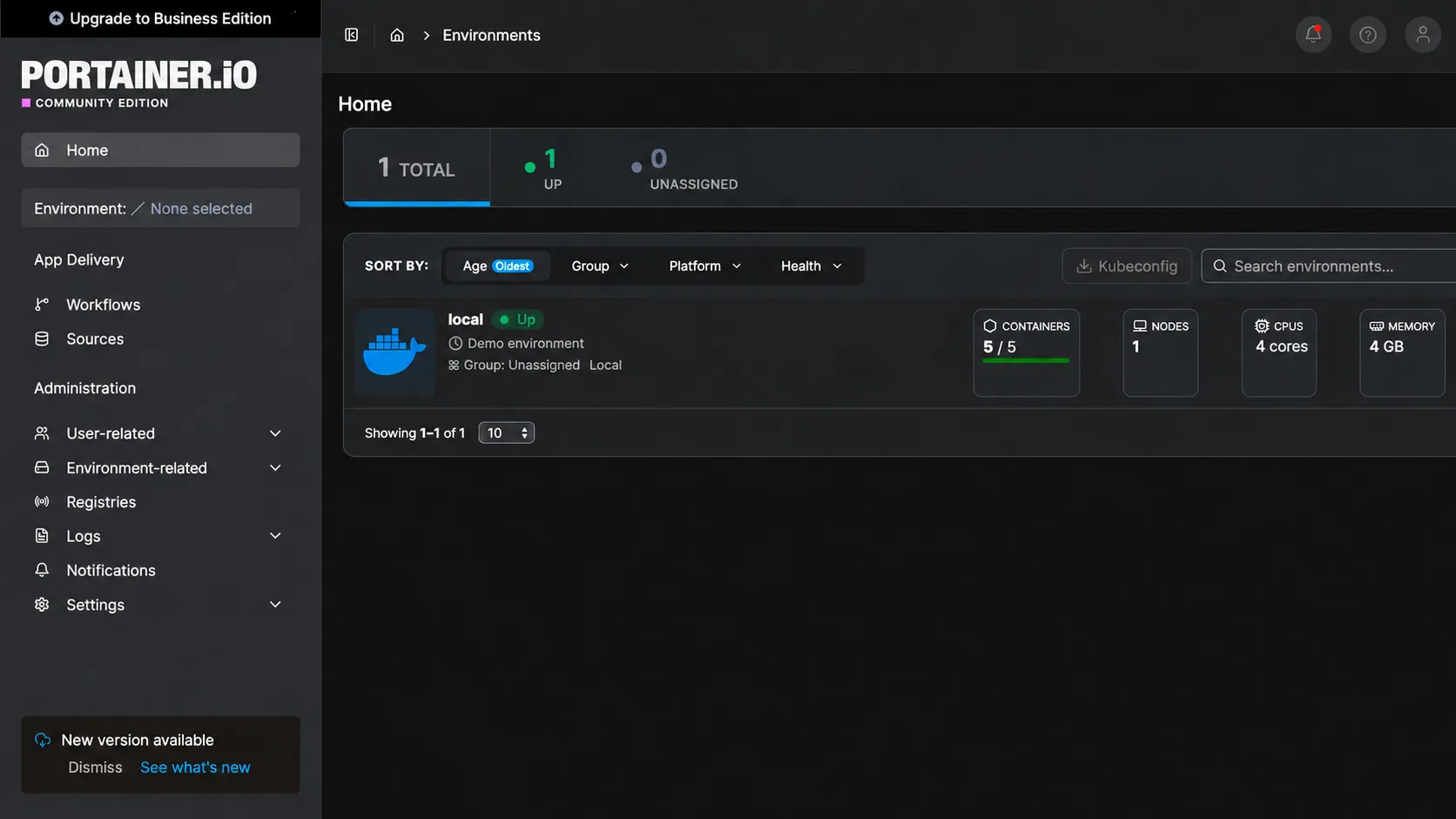Click the Kubeconfig download button
The image size is (1456, 819).
(1127, 266)
